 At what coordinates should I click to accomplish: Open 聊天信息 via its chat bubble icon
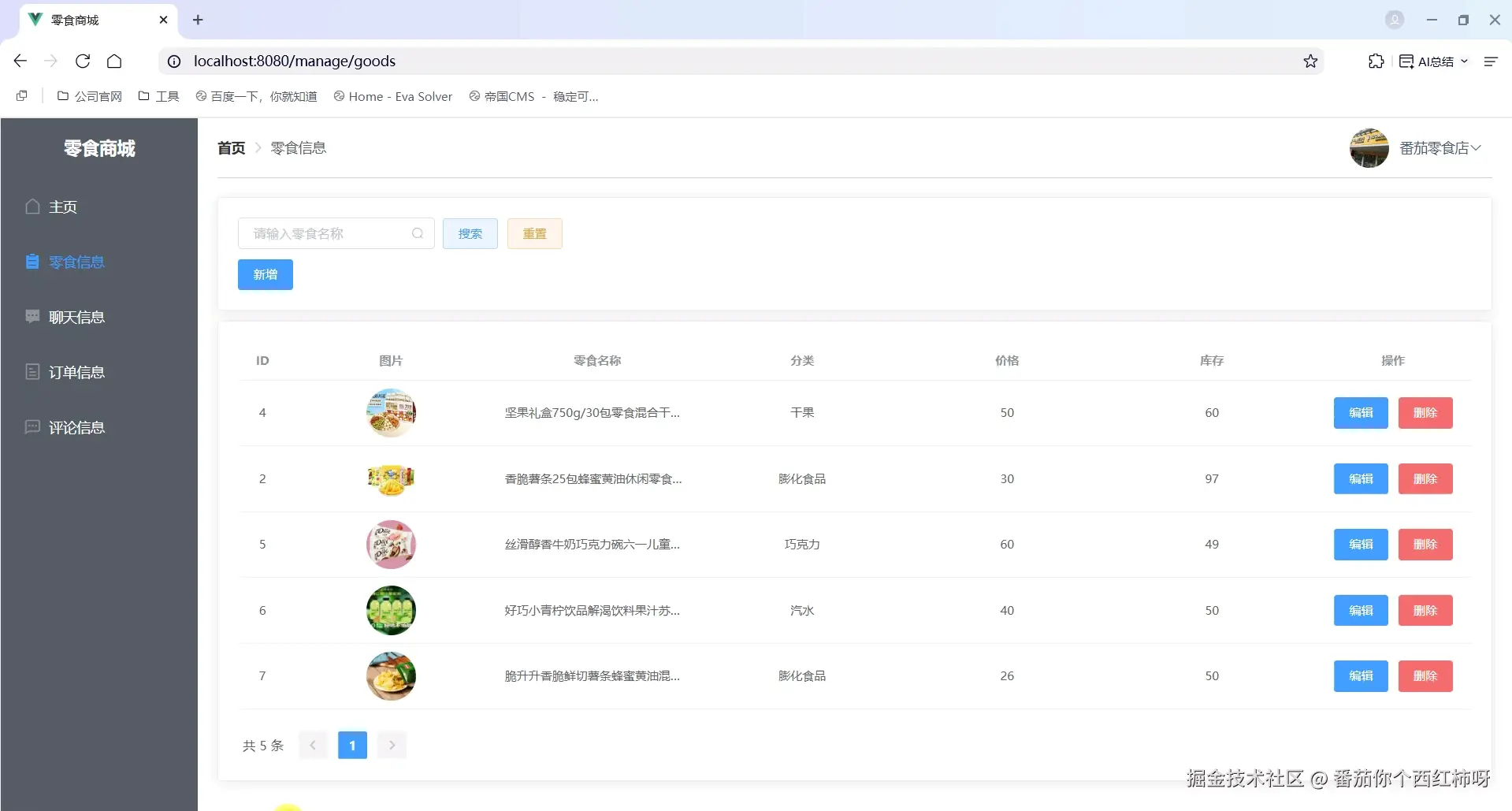(x=32, y=316)
